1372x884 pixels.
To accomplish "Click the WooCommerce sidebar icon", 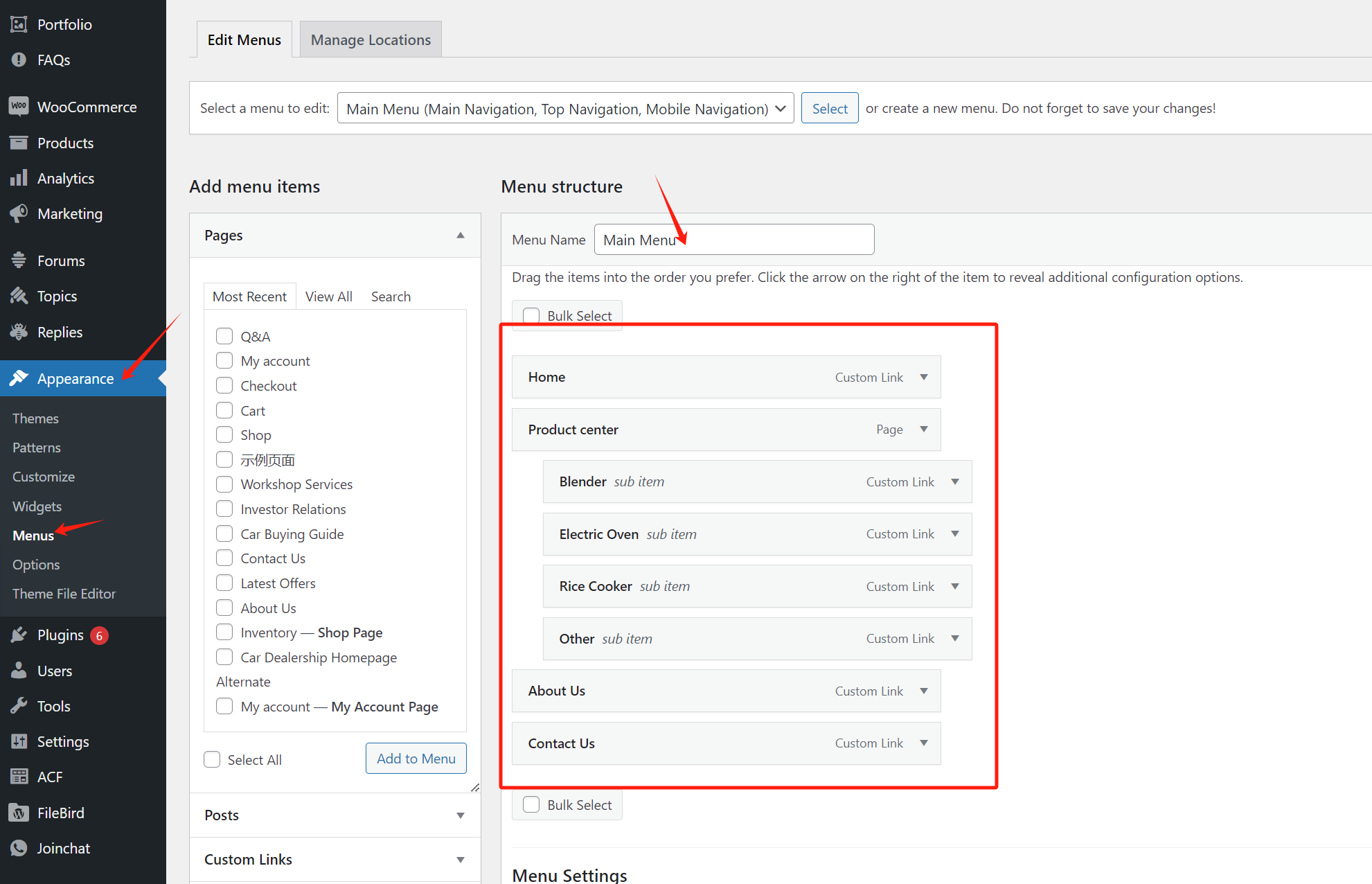I will 19,107.
